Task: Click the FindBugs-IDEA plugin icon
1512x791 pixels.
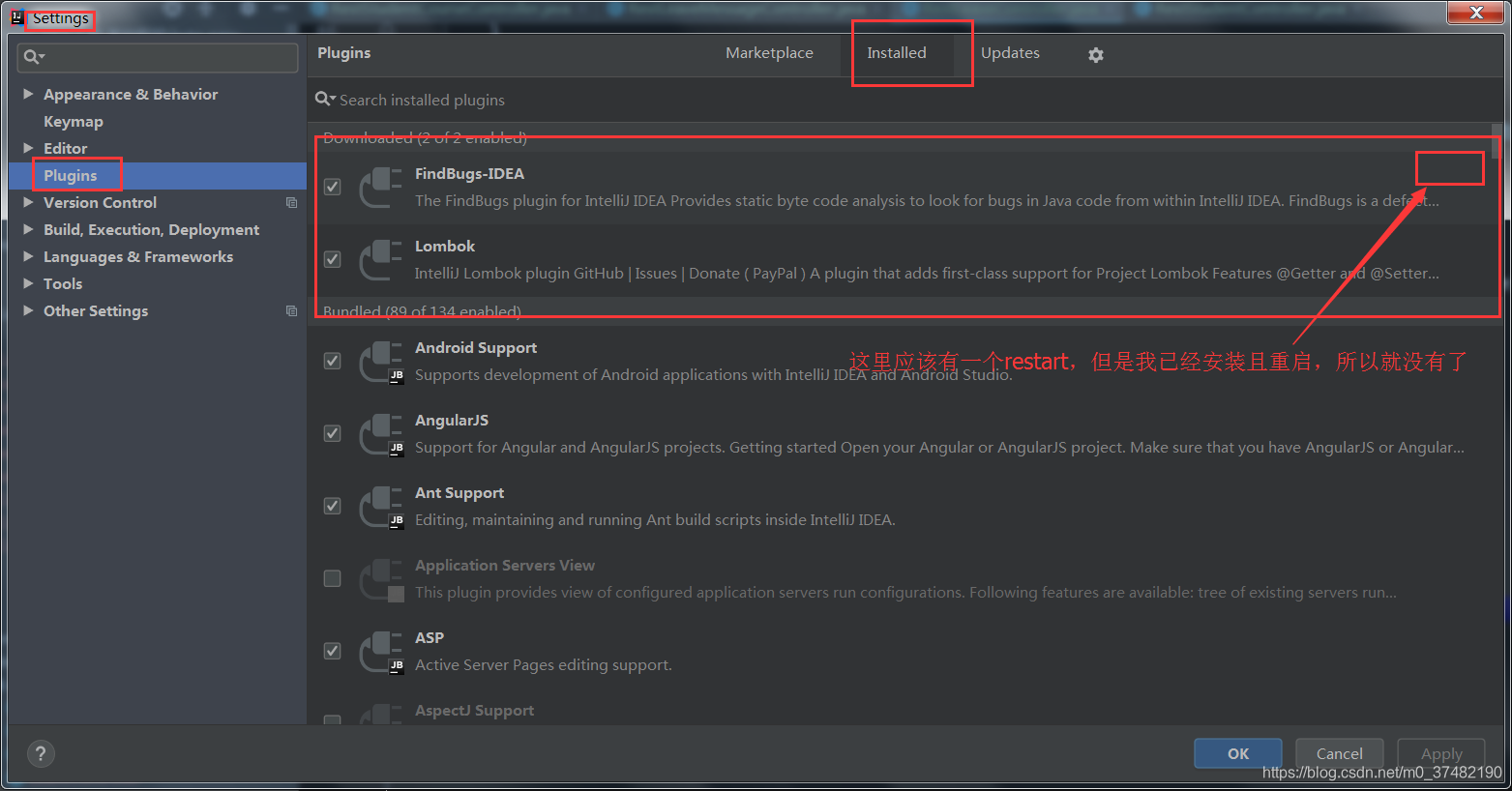Action: pos(381,188)
